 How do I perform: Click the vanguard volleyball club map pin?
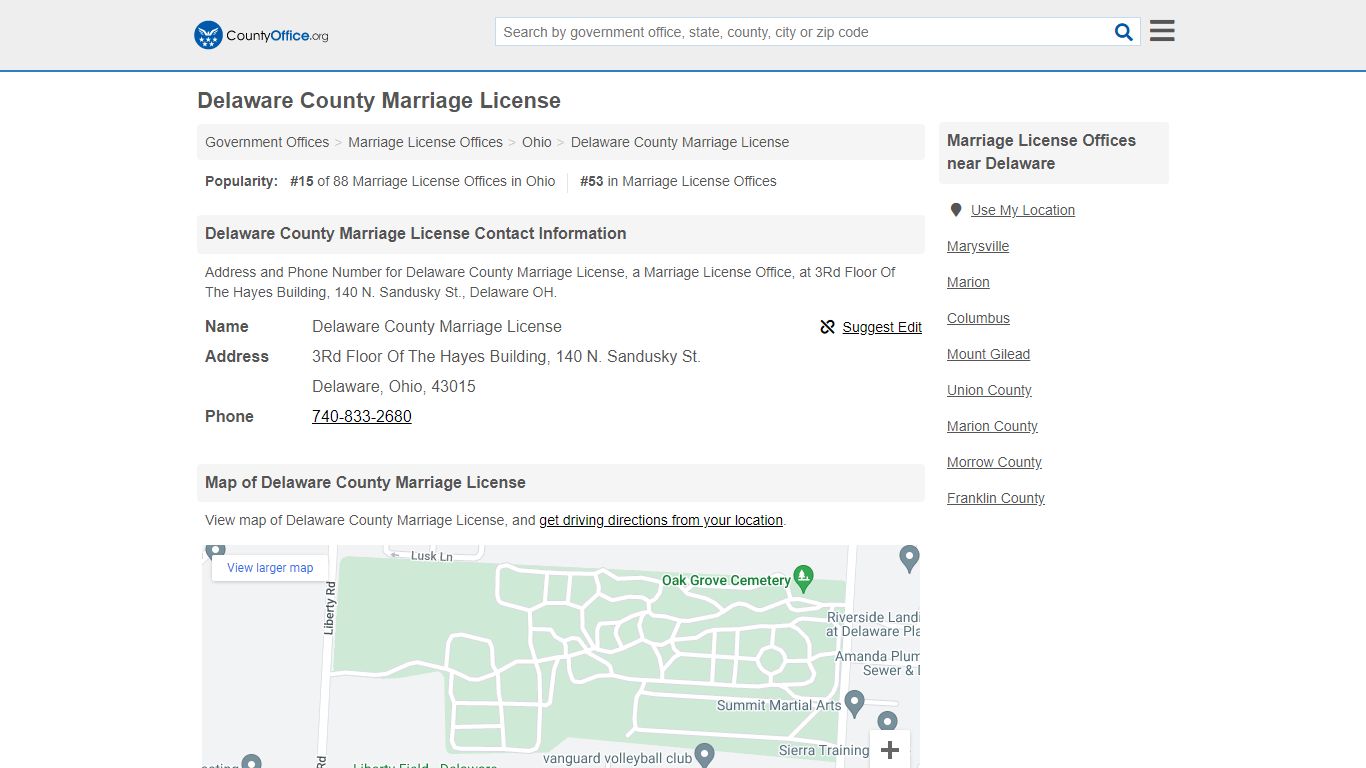(x=704, y=755)
